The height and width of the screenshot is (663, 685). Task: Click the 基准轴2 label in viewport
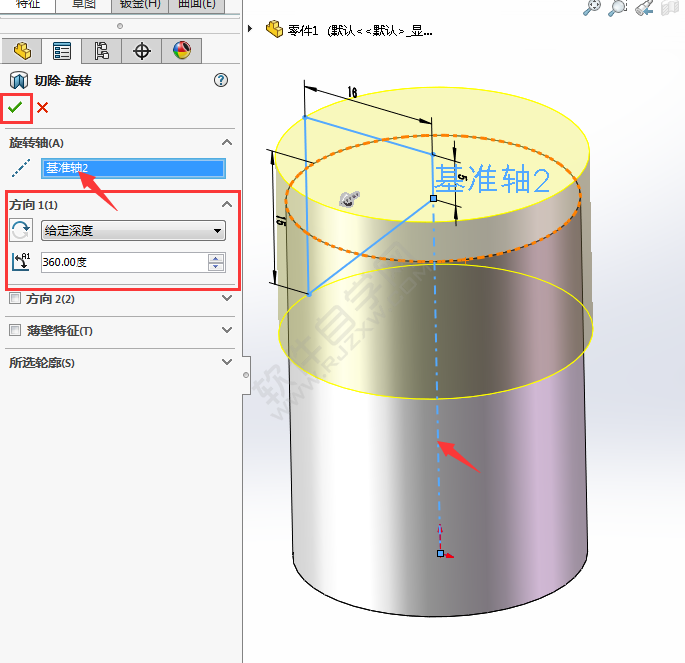(x=493, y=179)
